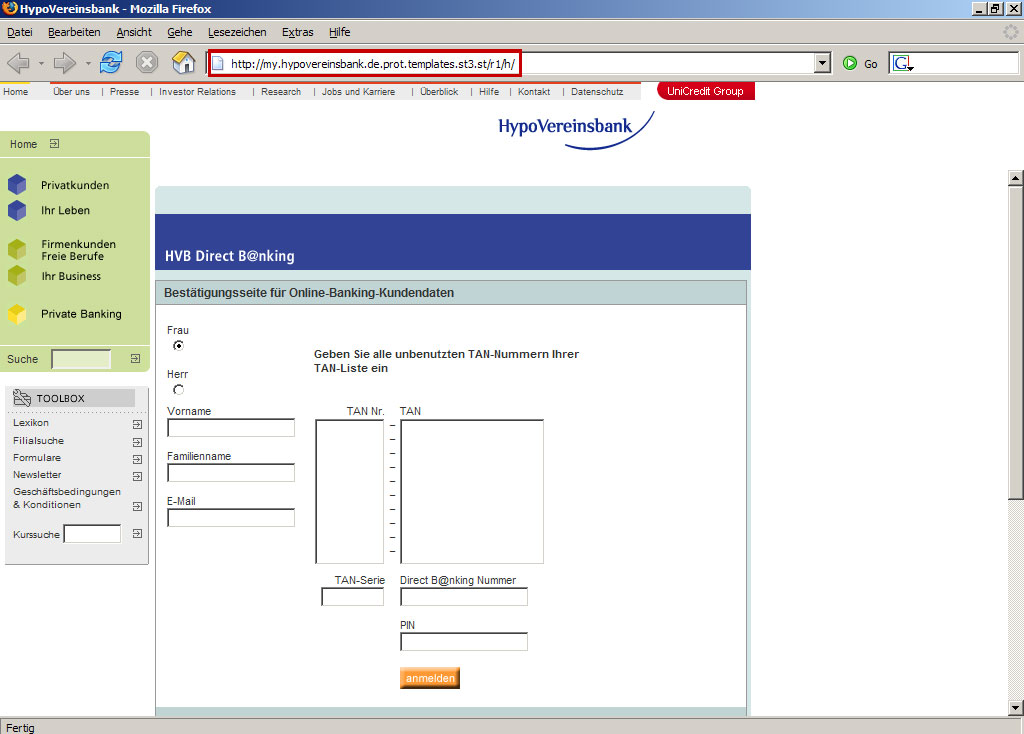Screen dimensions: 1024x734
Task: Open the Lesezeichen menu
Action: tap(237, 32)
